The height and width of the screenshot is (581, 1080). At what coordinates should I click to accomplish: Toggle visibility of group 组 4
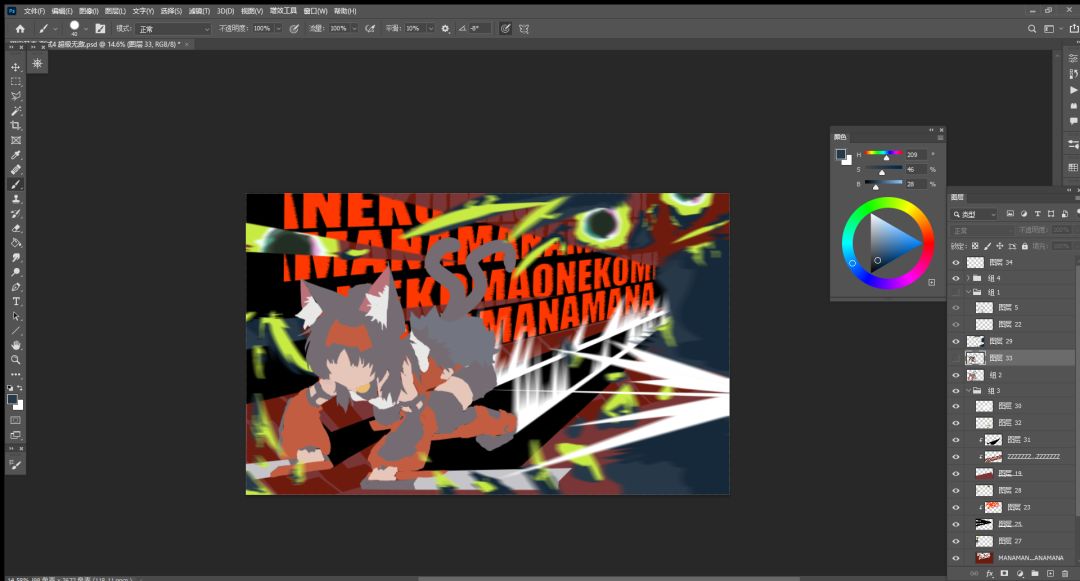click(956, 278)
